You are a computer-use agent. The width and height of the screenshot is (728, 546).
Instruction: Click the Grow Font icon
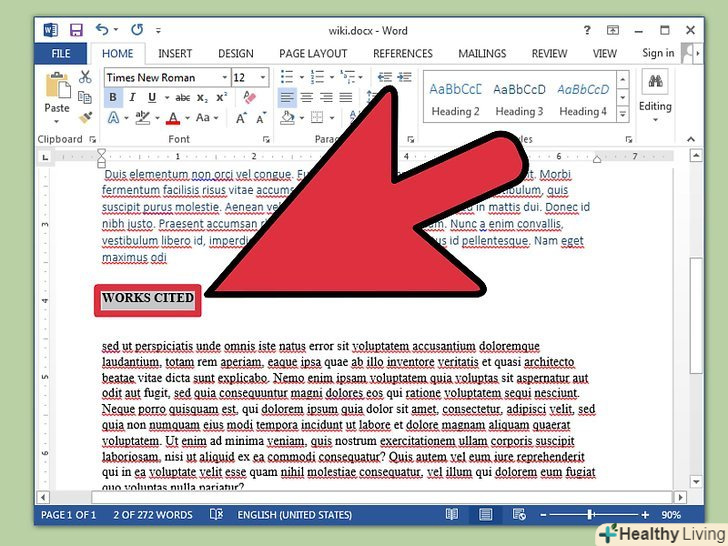(241, 118)
